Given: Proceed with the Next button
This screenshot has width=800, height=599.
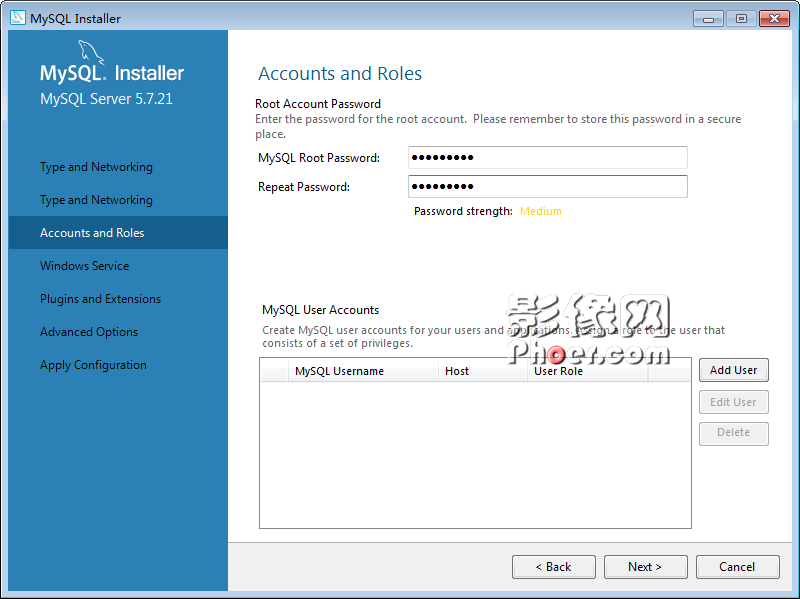Looking at the screenshot, I should [645, 567].
